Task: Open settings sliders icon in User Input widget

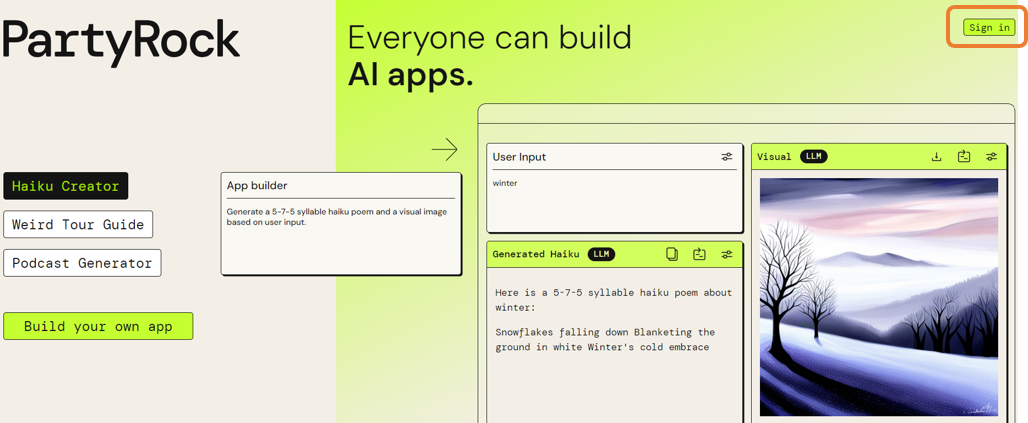Action: coord(726,157)
